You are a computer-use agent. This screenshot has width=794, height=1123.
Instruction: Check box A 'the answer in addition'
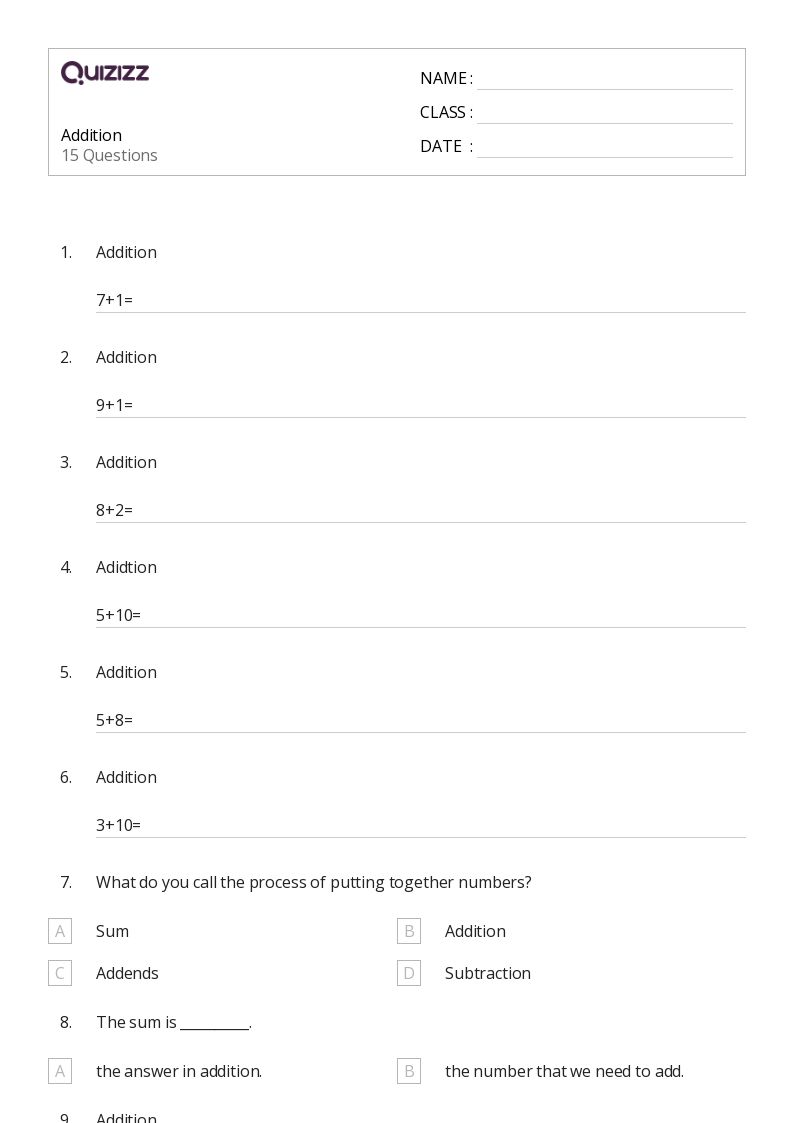tap(60, 1071)
